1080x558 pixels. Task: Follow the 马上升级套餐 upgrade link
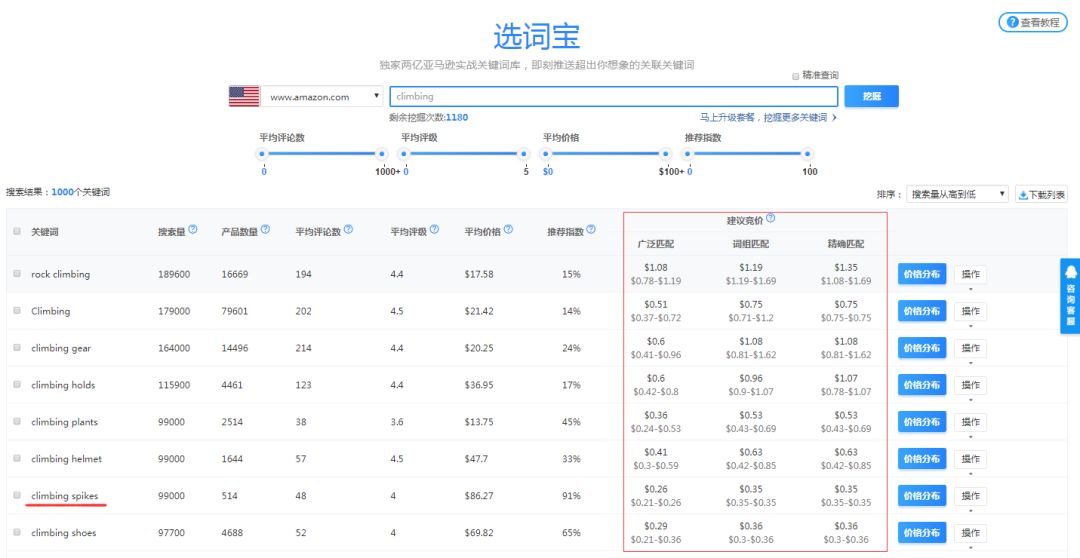pyautogui.click(x=768, y=118)
